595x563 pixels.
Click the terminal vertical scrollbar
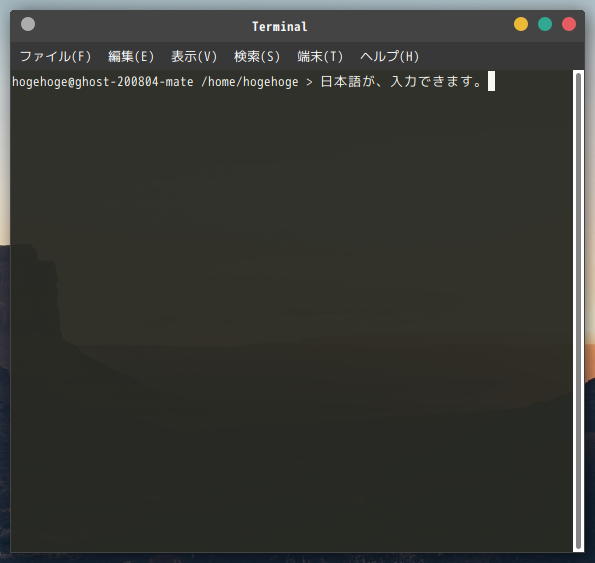[x=578, y=311]
